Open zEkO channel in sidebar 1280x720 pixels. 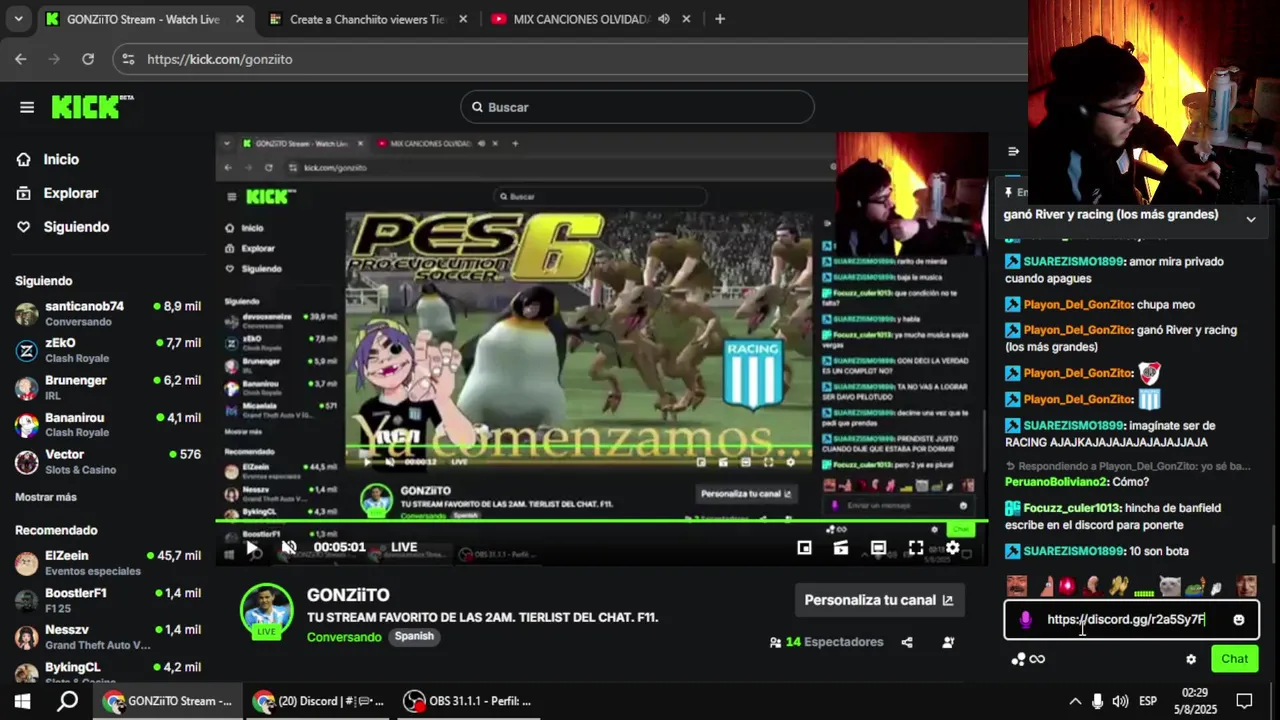pos(108,350)
